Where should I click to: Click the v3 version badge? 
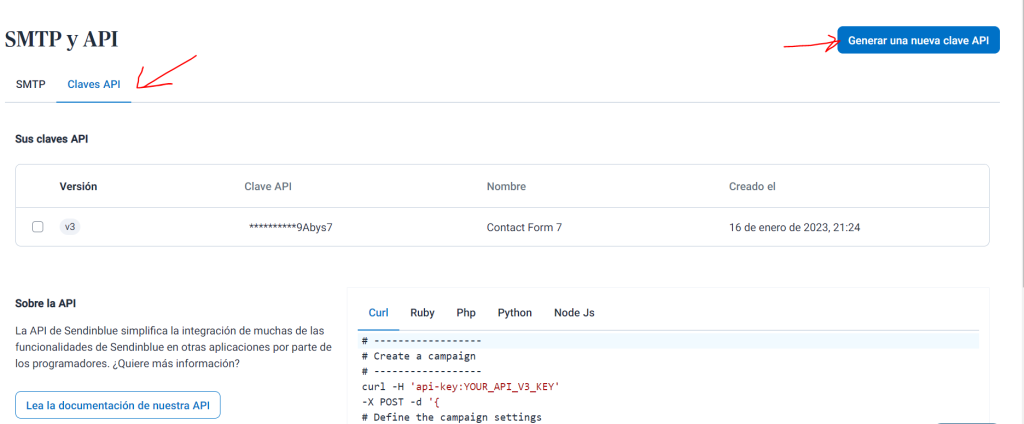coord(70,227)
